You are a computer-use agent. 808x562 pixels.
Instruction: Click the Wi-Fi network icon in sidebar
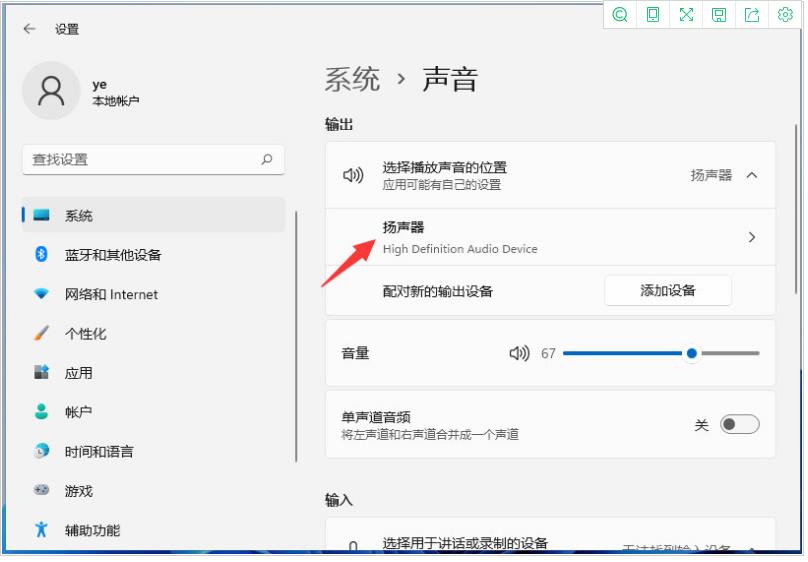point(41,294)
